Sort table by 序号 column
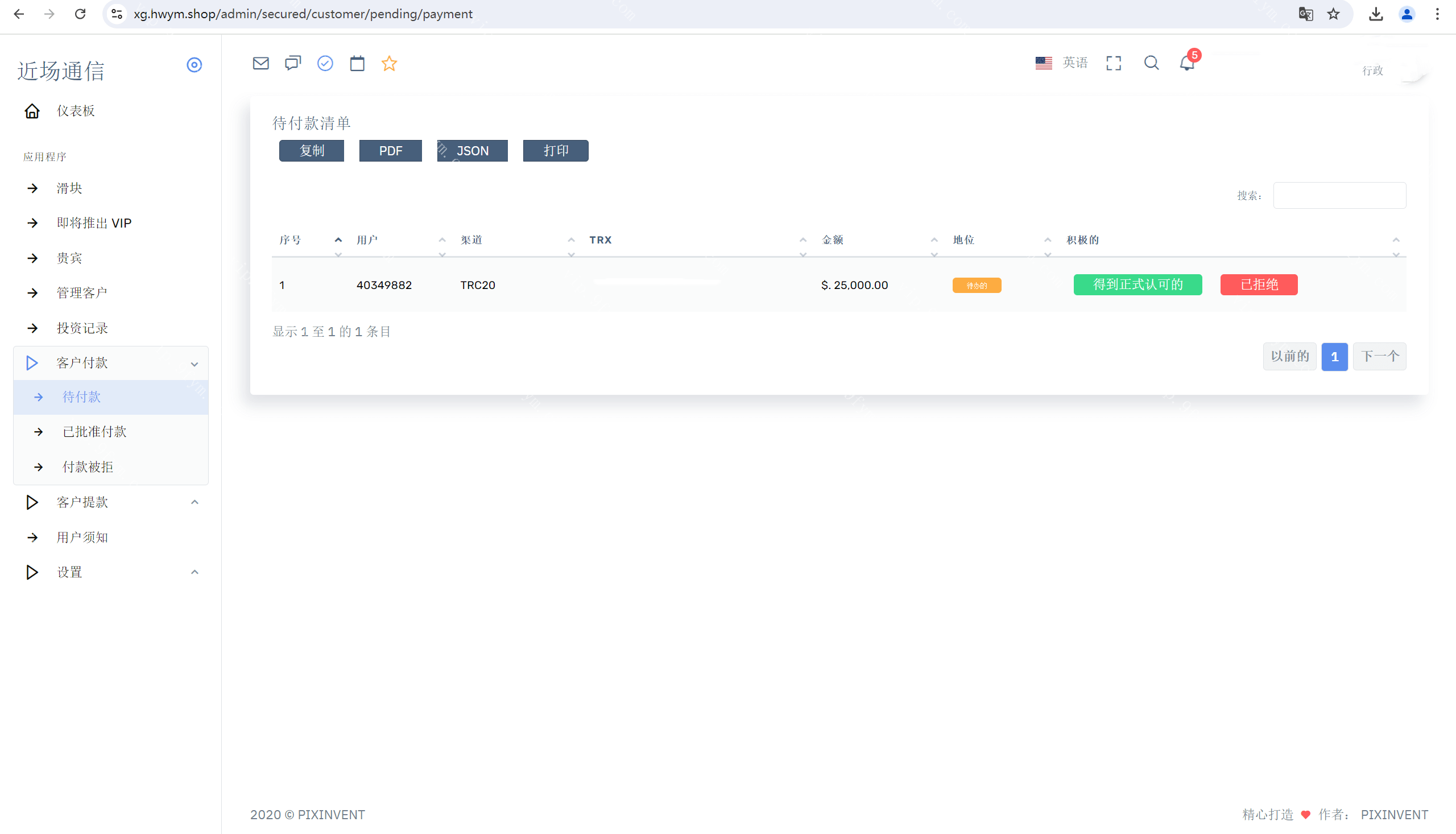The image size is (1456, 834). click(x=290, y=240)
